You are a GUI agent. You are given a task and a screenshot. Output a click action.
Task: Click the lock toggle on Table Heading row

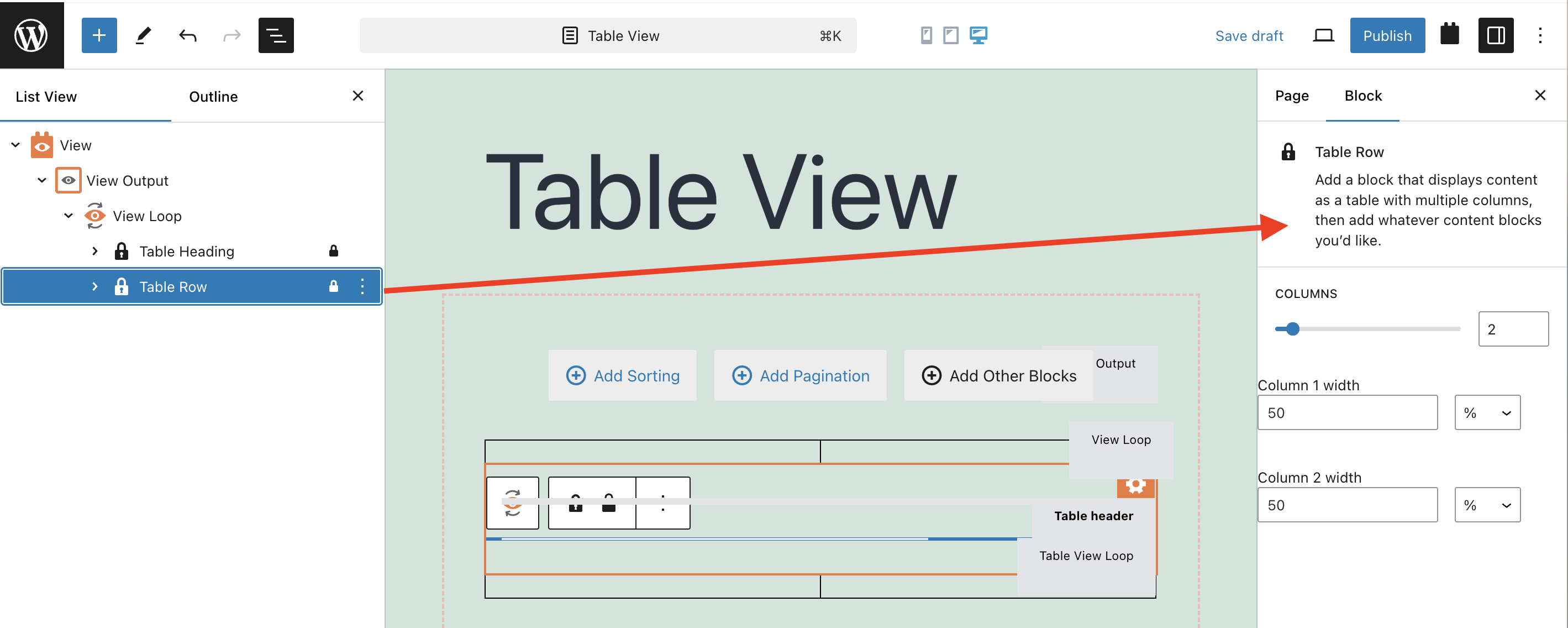pyautogui.click(x=334, y=251)
